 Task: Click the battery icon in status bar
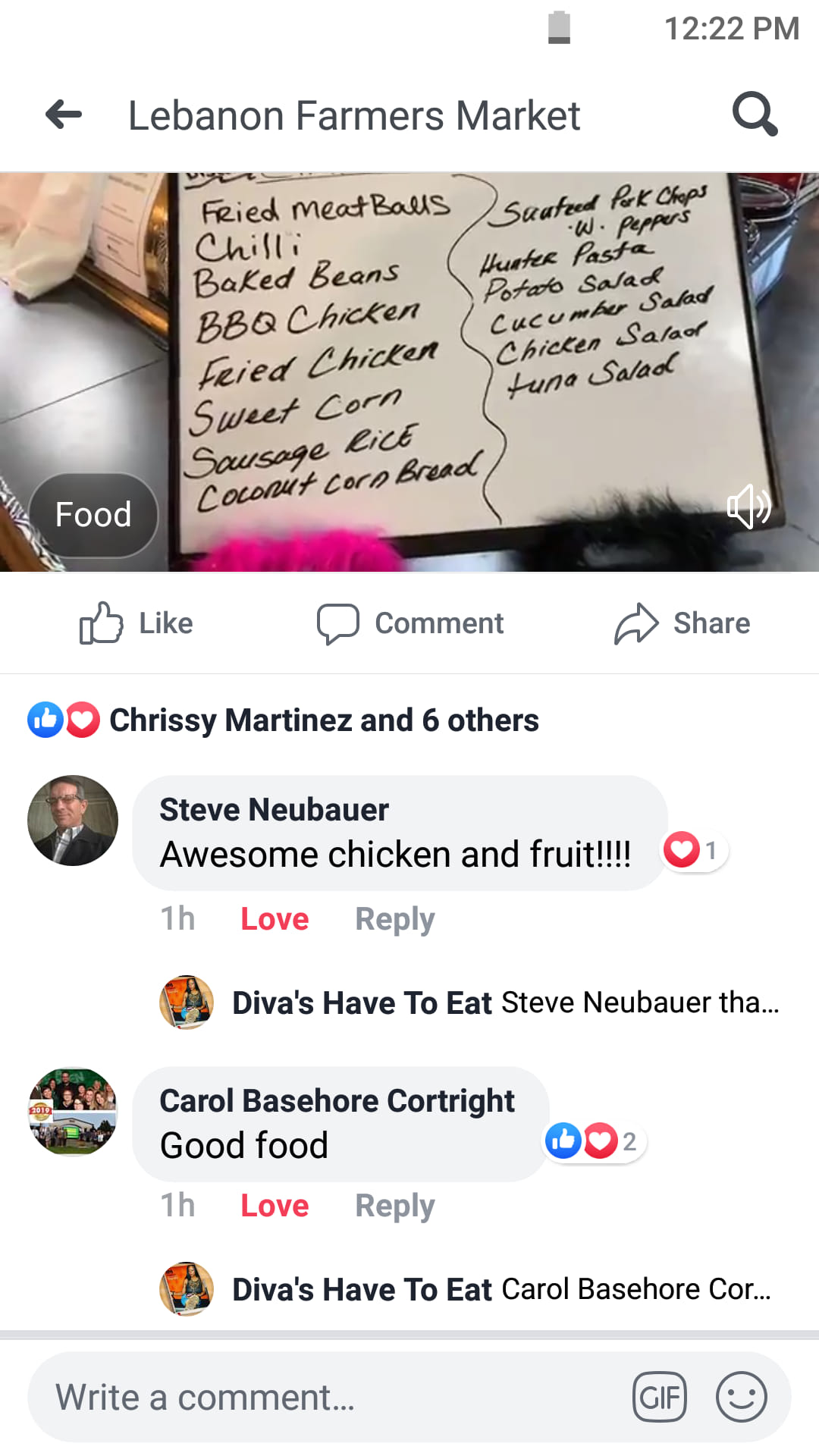(560, 28)
